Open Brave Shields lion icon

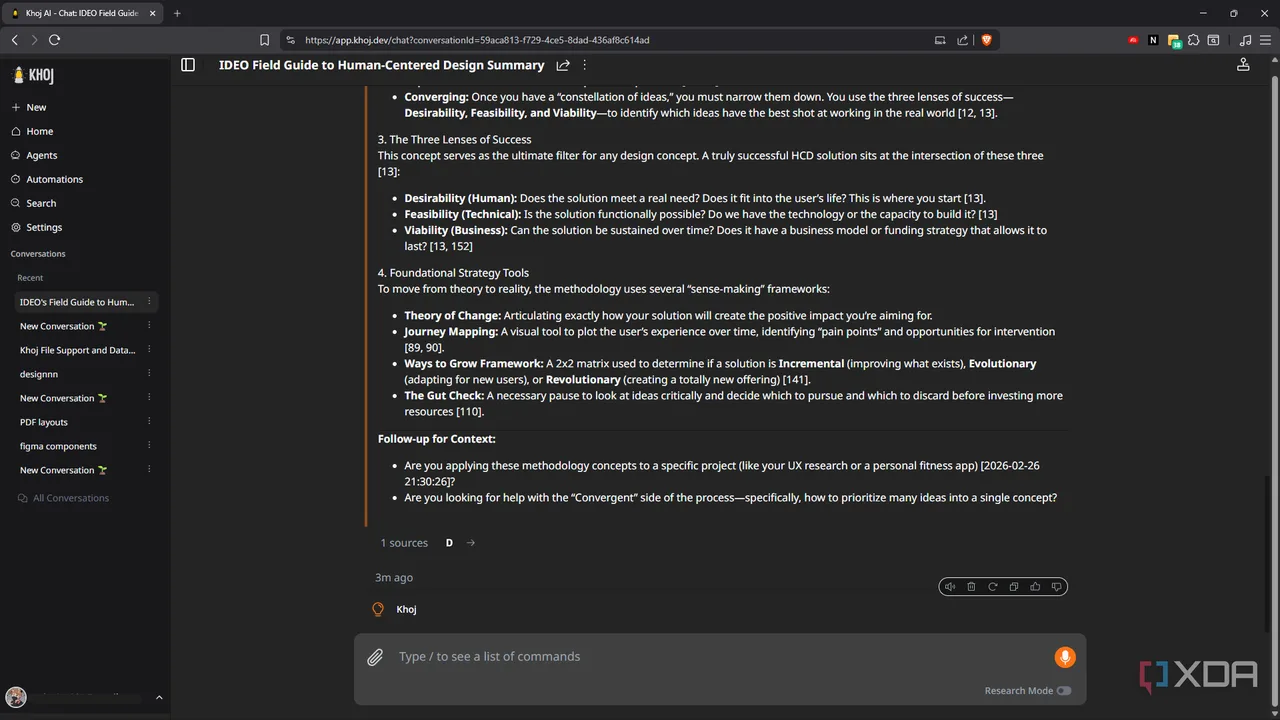click(x=987, y=40)
